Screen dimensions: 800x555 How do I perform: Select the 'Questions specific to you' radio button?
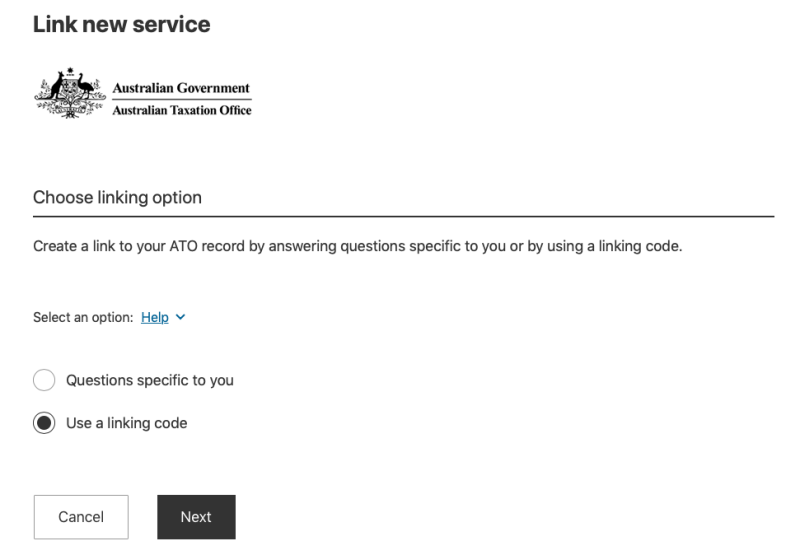(44, 381)
